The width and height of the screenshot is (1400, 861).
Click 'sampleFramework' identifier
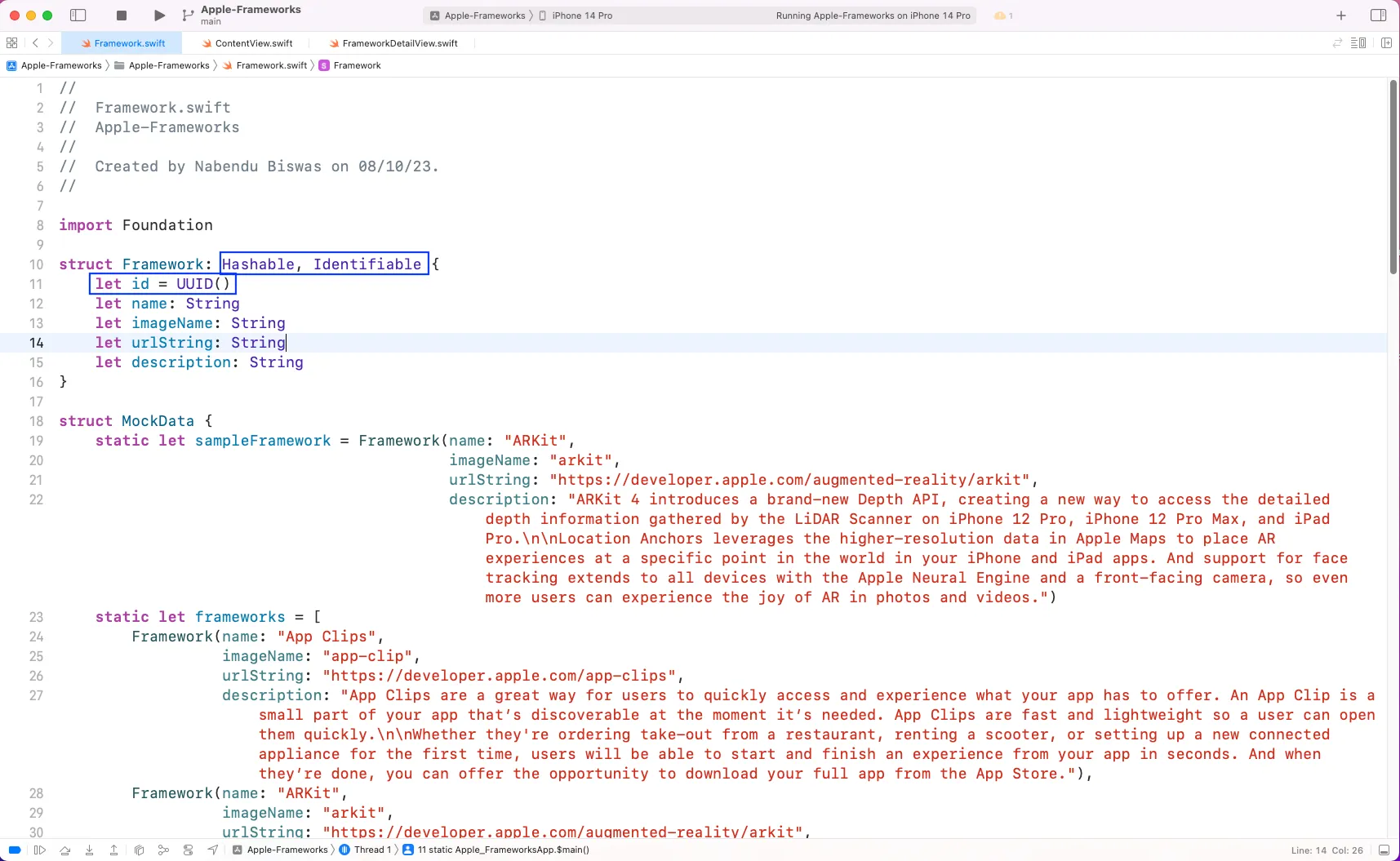point(263,441)
